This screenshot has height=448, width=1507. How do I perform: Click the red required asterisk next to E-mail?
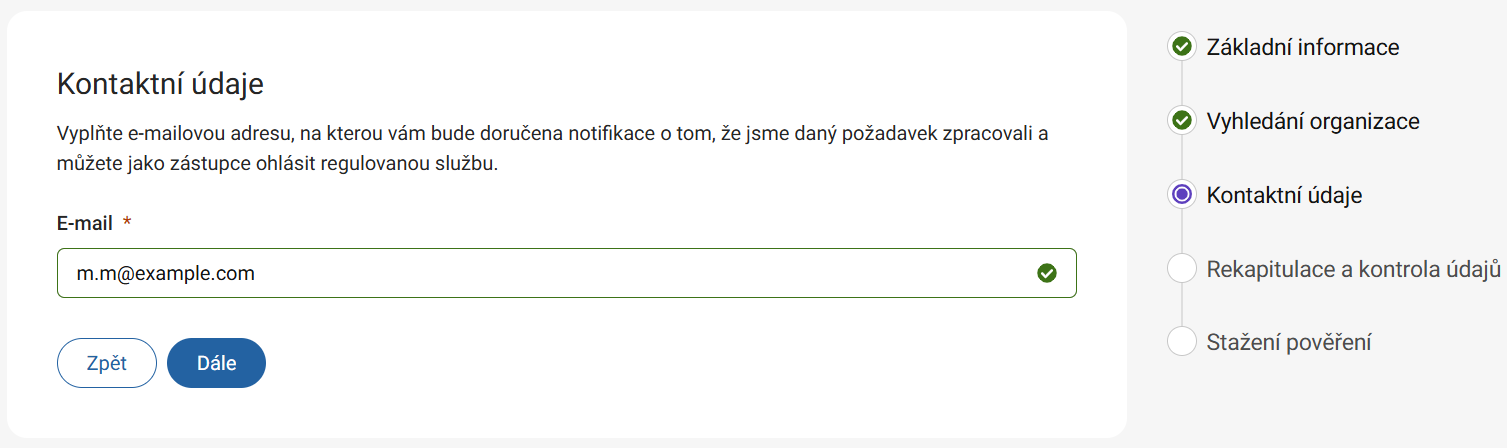coord(127,224)
